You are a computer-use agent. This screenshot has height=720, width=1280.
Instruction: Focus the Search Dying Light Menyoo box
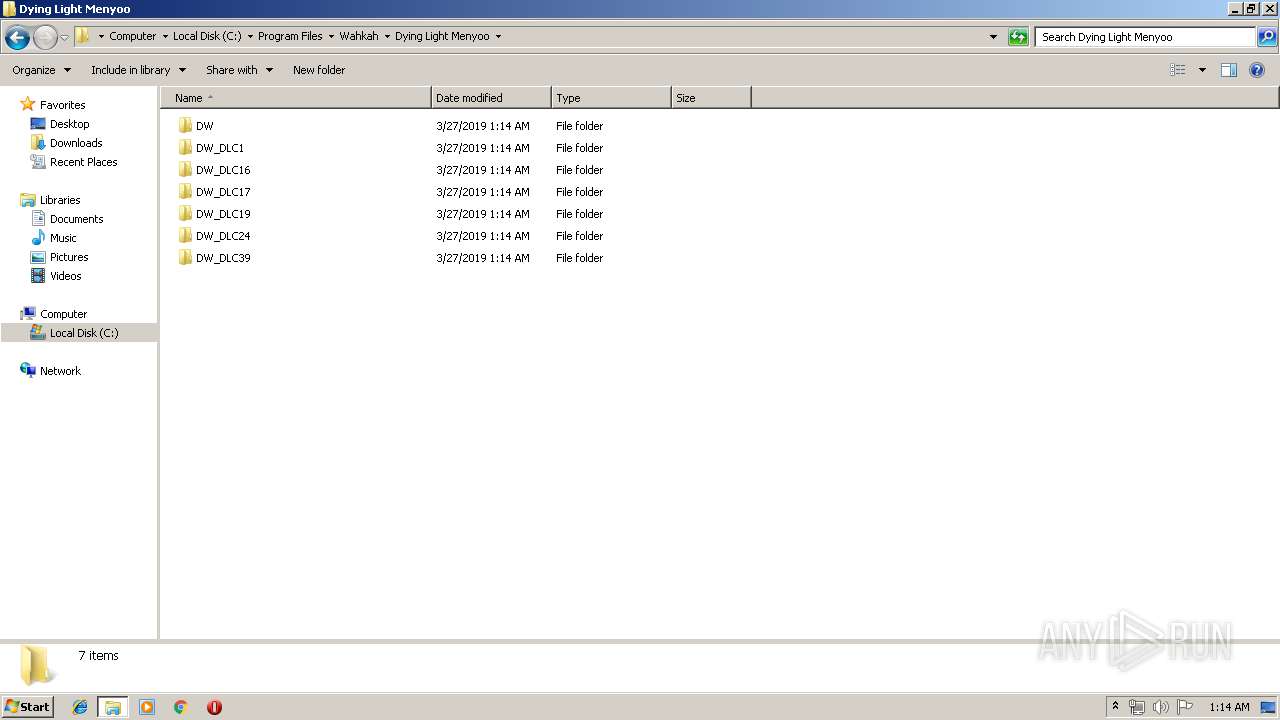coord(1146,37)
